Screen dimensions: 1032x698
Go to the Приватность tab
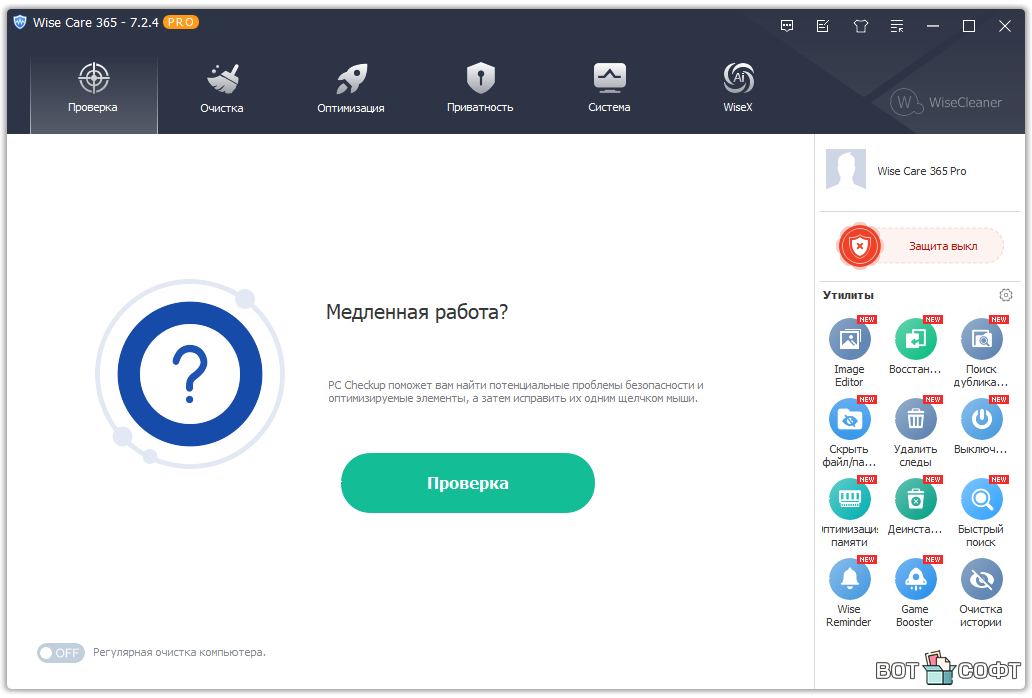(x=480, y=89)
